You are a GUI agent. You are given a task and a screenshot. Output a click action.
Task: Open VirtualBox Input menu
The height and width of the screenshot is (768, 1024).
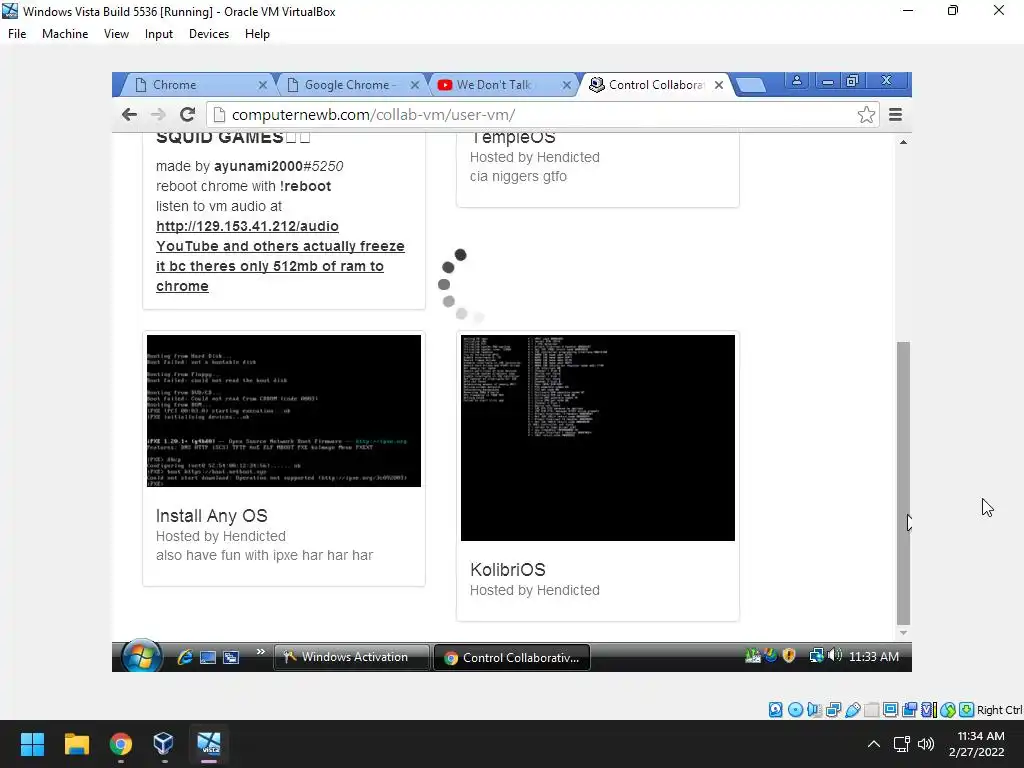pos(159,34)
